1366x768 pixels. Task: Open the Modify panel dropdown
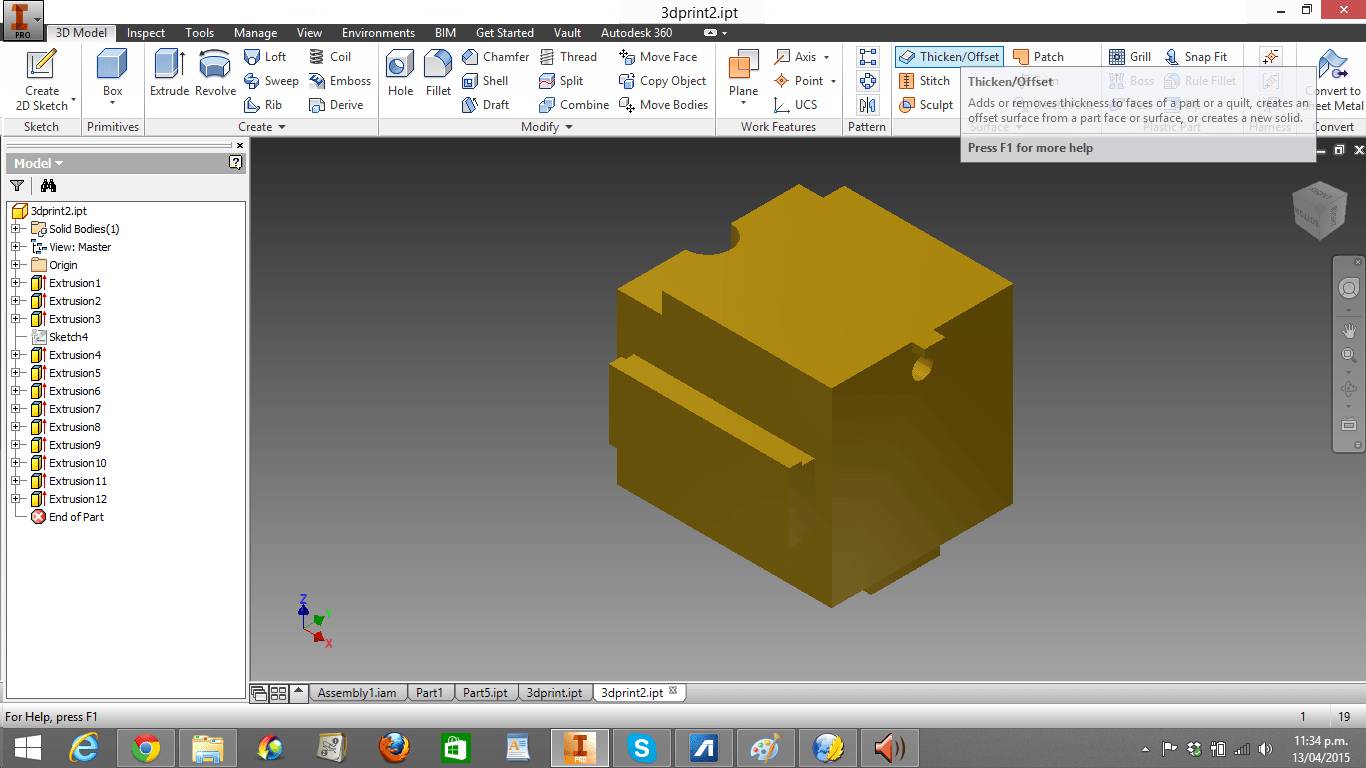(547, 127)
